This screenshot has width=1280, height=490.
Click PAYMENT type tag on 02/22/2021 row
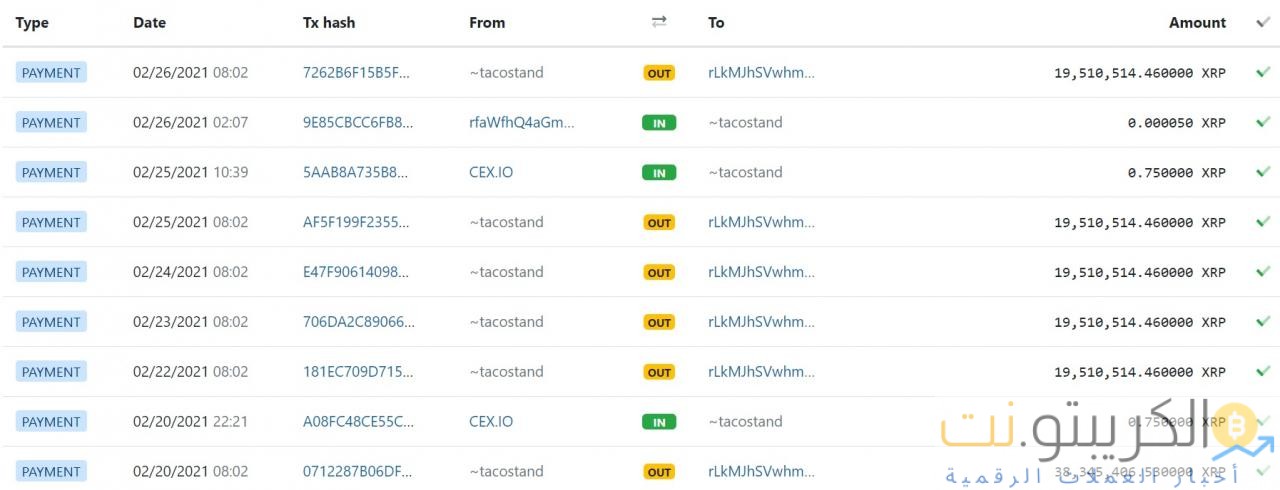(51, 372)
